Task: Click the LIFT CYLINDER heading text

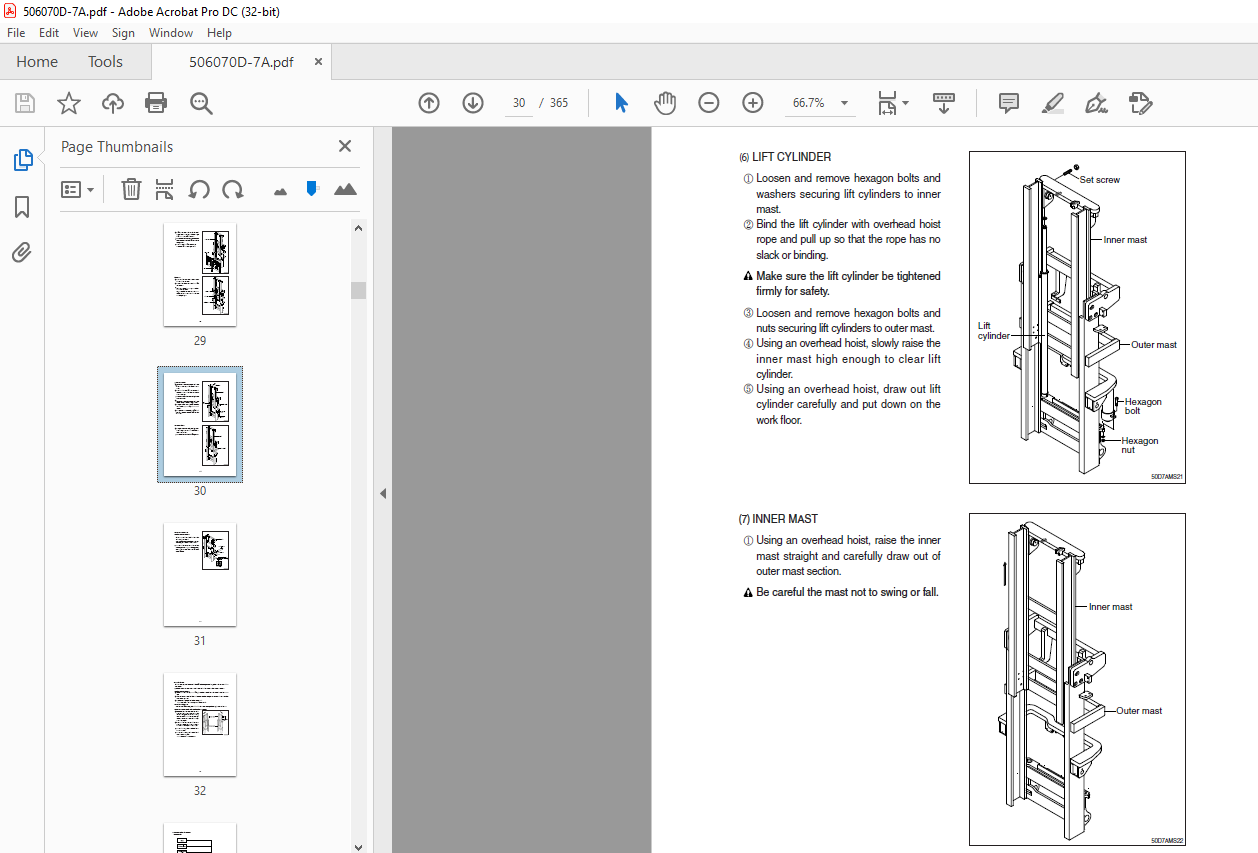Action: coord(785,157)
